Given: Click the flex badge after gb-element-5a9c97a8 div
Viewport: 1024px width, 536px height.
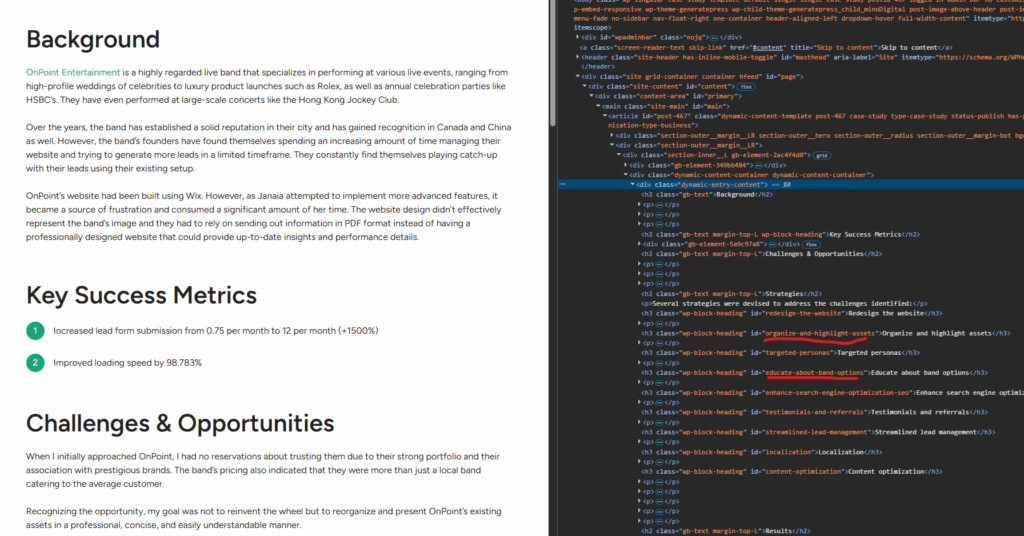Looking at the screenshot, I should [810, 243].
